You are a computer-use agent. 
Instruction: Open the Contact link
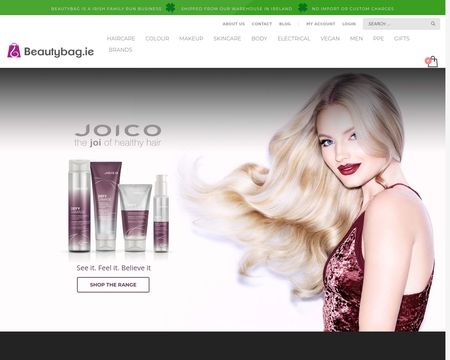coord(262,24)
